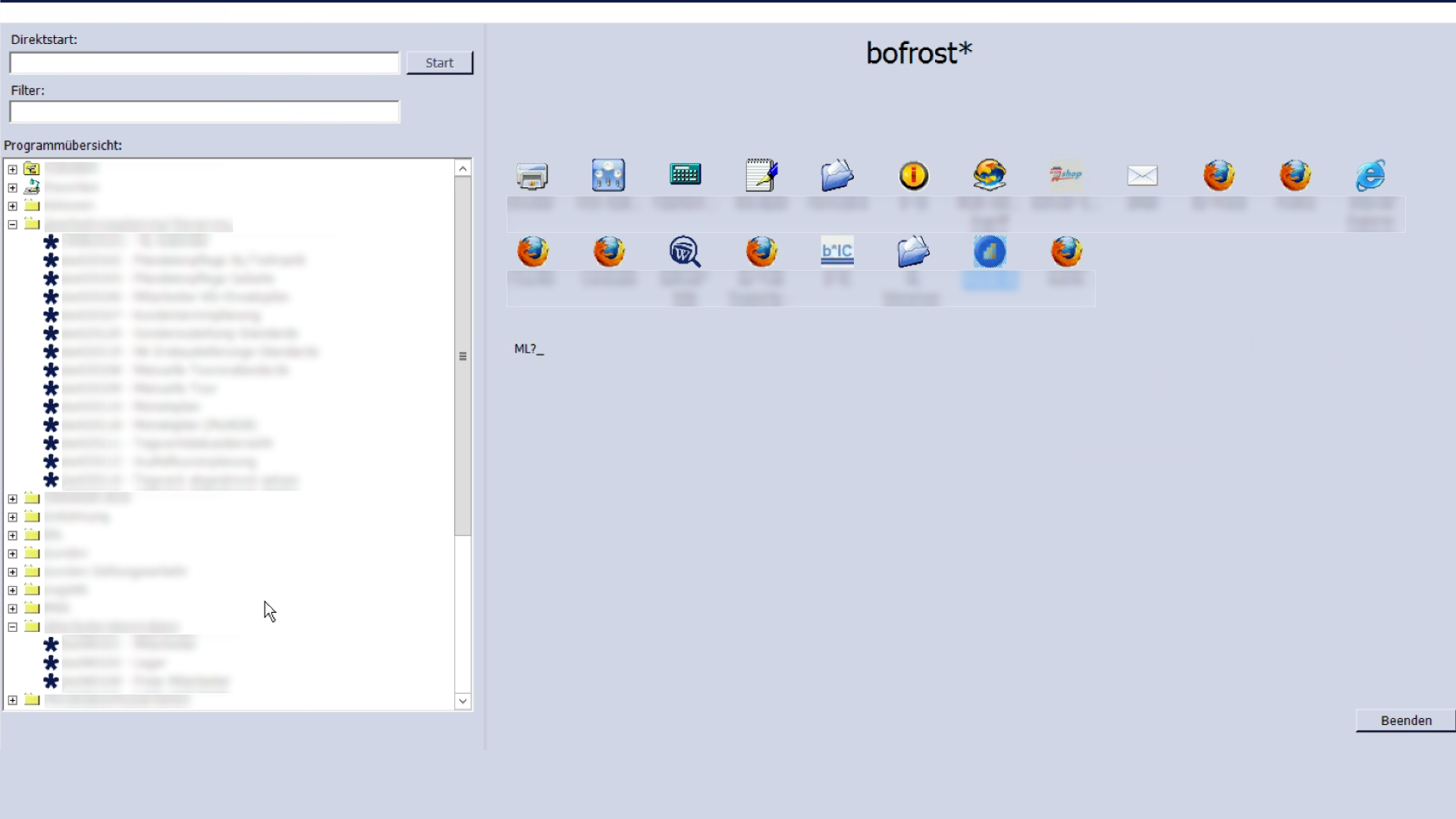This screenshot has height=819, width=1456.
Task: Open the control panel gauges icon
Action: pos(608,175)
